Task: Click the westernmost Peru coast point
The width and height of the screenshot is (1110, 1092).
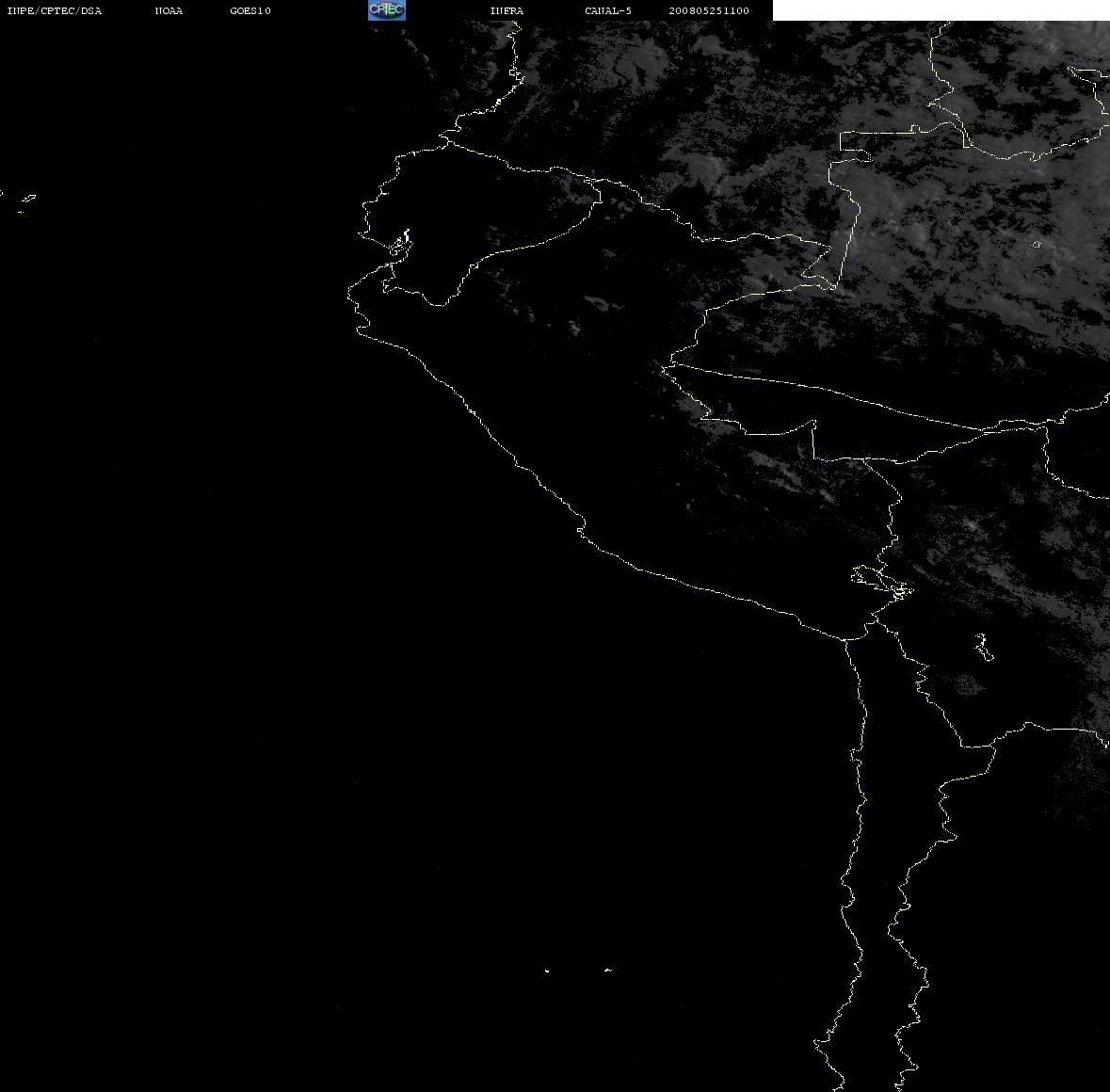Action: 348,294
